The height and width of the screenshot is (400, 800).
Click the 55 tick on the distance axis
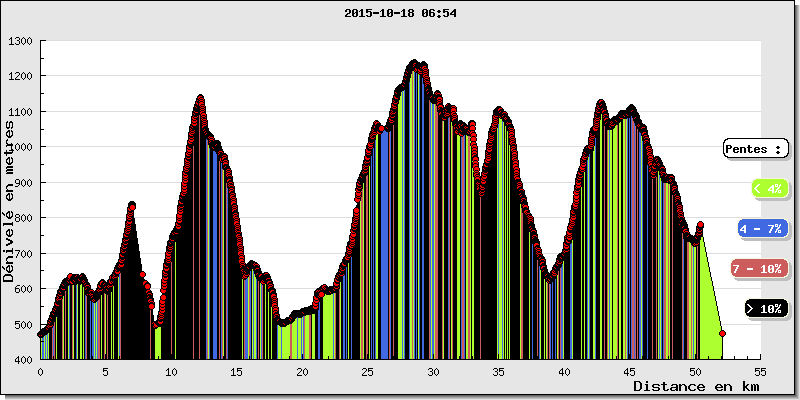click(761, 372)
